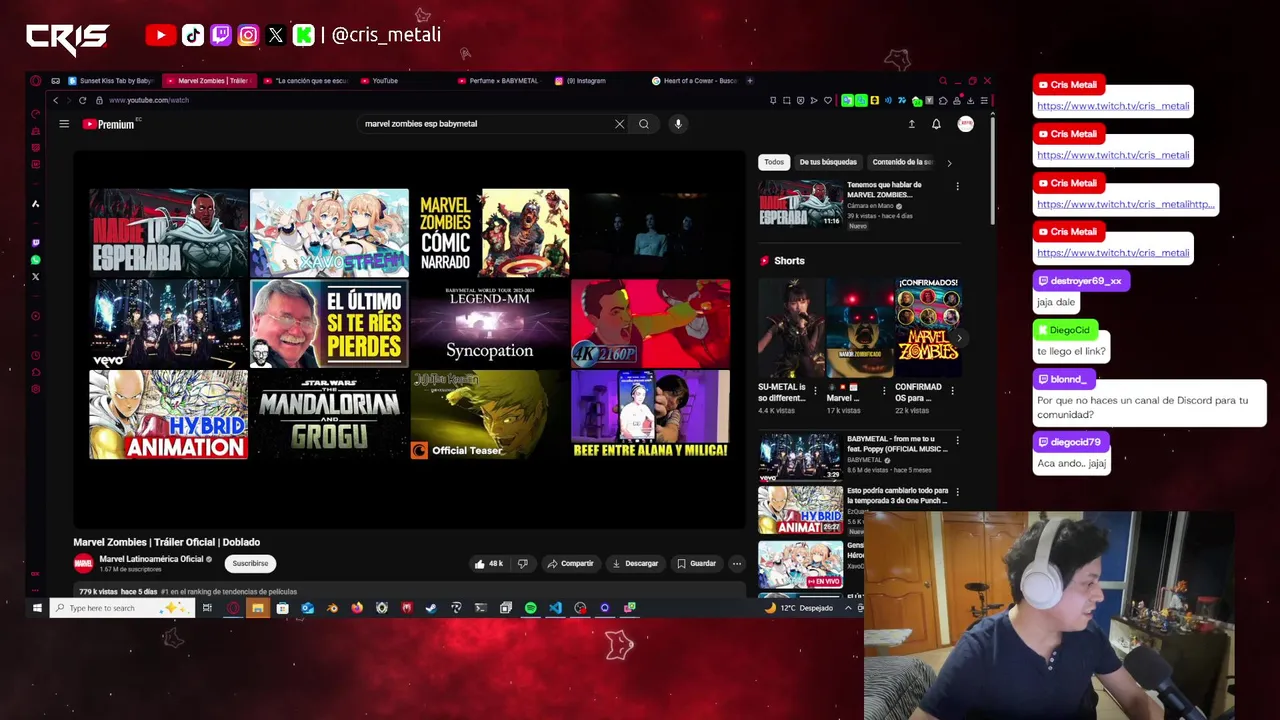Download video with the Descargar button

click(x=635, y=564)
